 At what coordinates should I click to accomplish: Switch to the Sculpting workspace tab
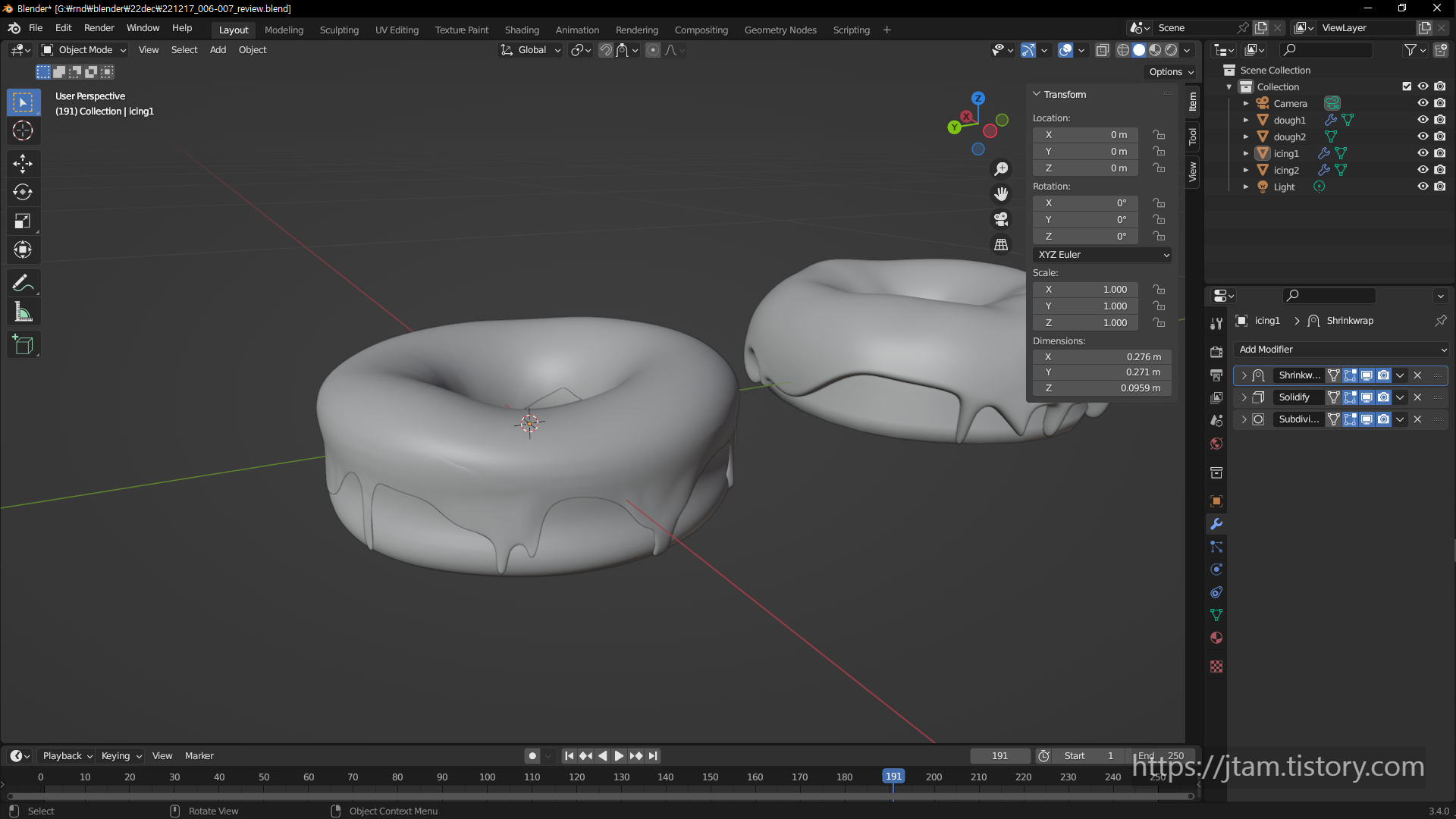pos(339,30)
